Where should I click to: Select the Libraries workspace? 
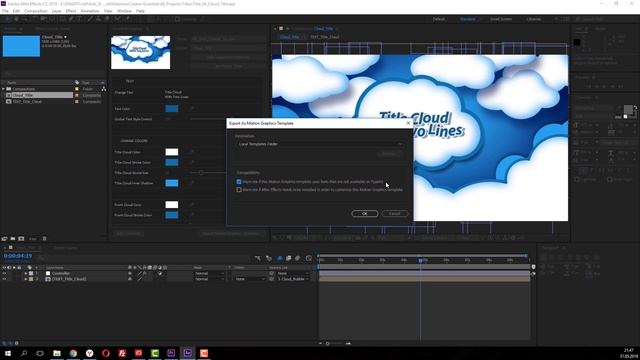[x=533, y=19]
